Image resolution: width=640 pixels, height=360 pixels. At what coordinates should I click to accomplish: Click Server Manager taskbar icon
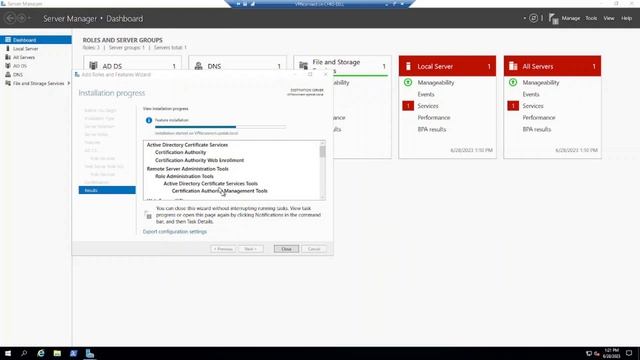point(90,353)
